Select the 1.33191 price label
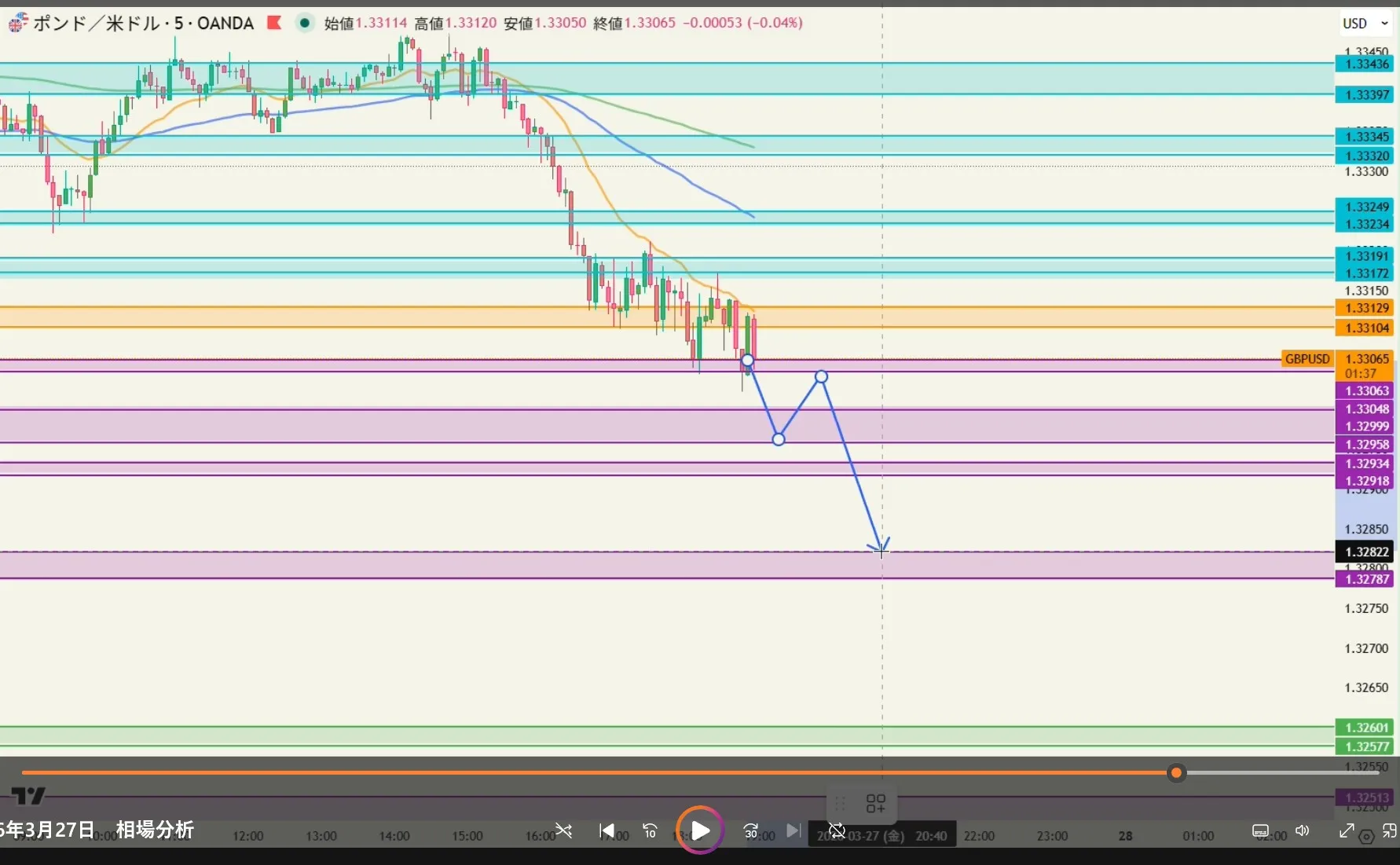1400x865 pixels. tap(1365, 256)
